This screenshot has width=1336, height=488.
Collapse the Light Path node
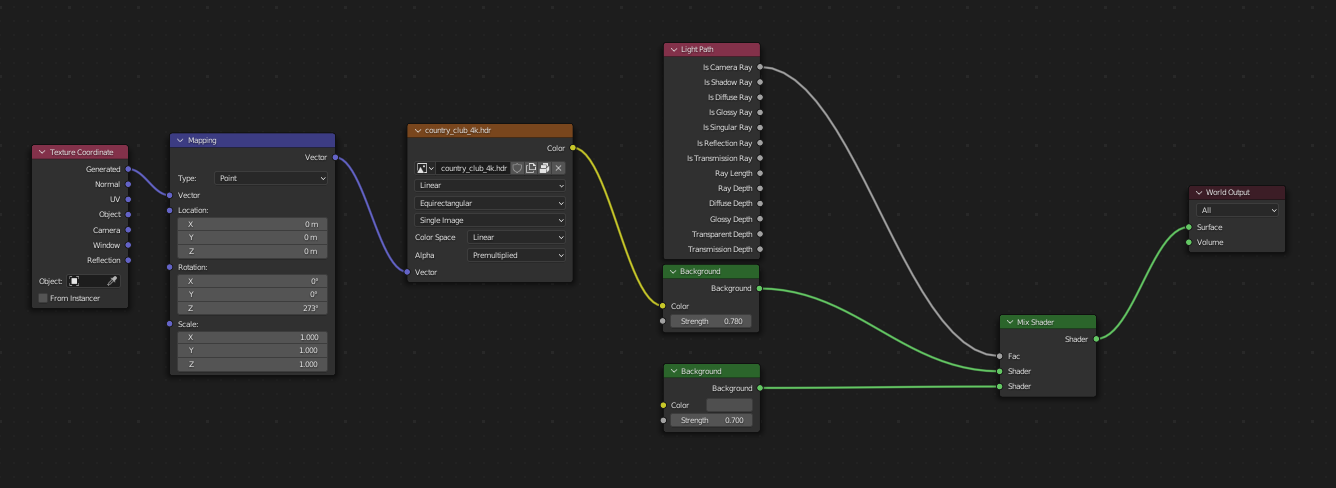[673, 50]
